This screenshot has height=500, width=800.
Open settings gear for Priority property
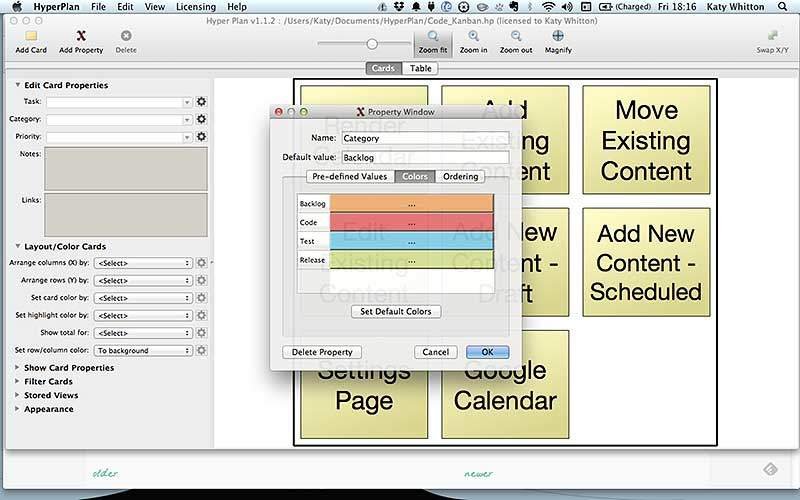tap(202, 137)
